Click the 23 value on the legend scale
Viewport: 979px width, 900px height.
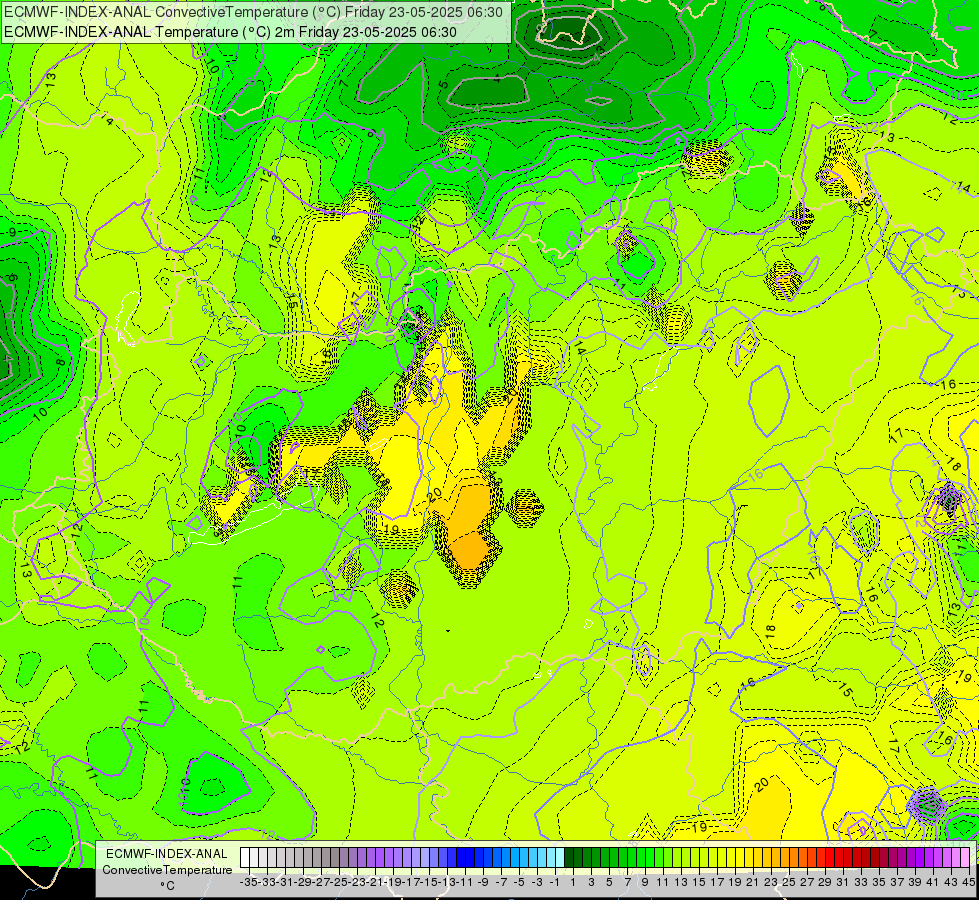pos(771,882)
